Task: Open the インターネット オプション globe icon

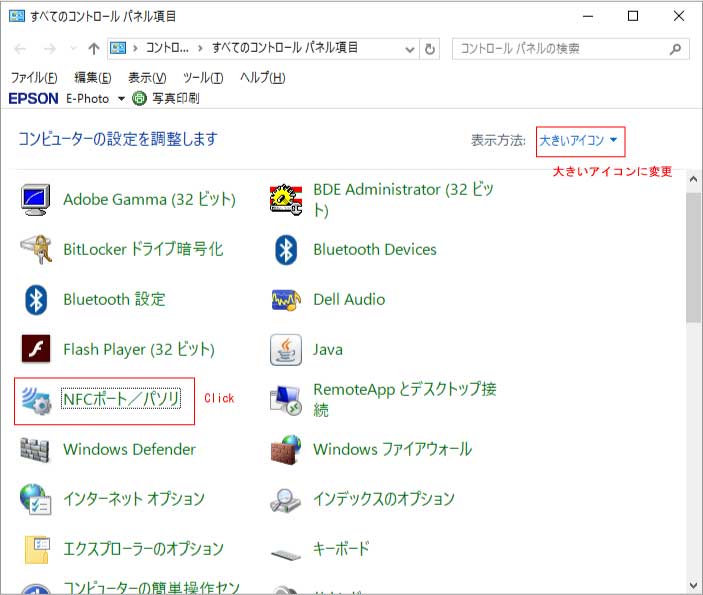Action: coord(36,499)
